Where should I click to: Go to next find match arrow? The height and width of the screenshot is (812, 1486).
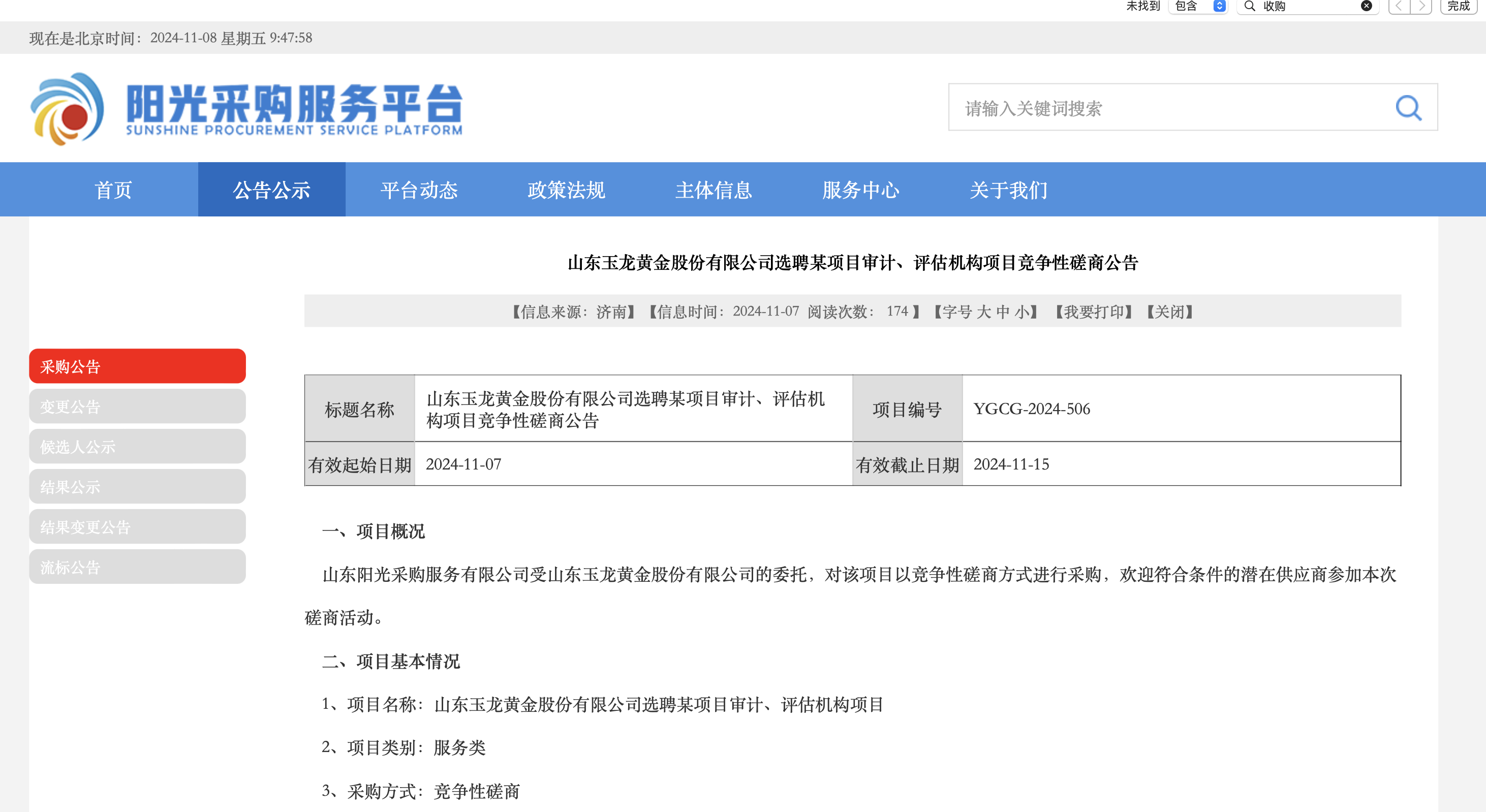point(1421,6)
